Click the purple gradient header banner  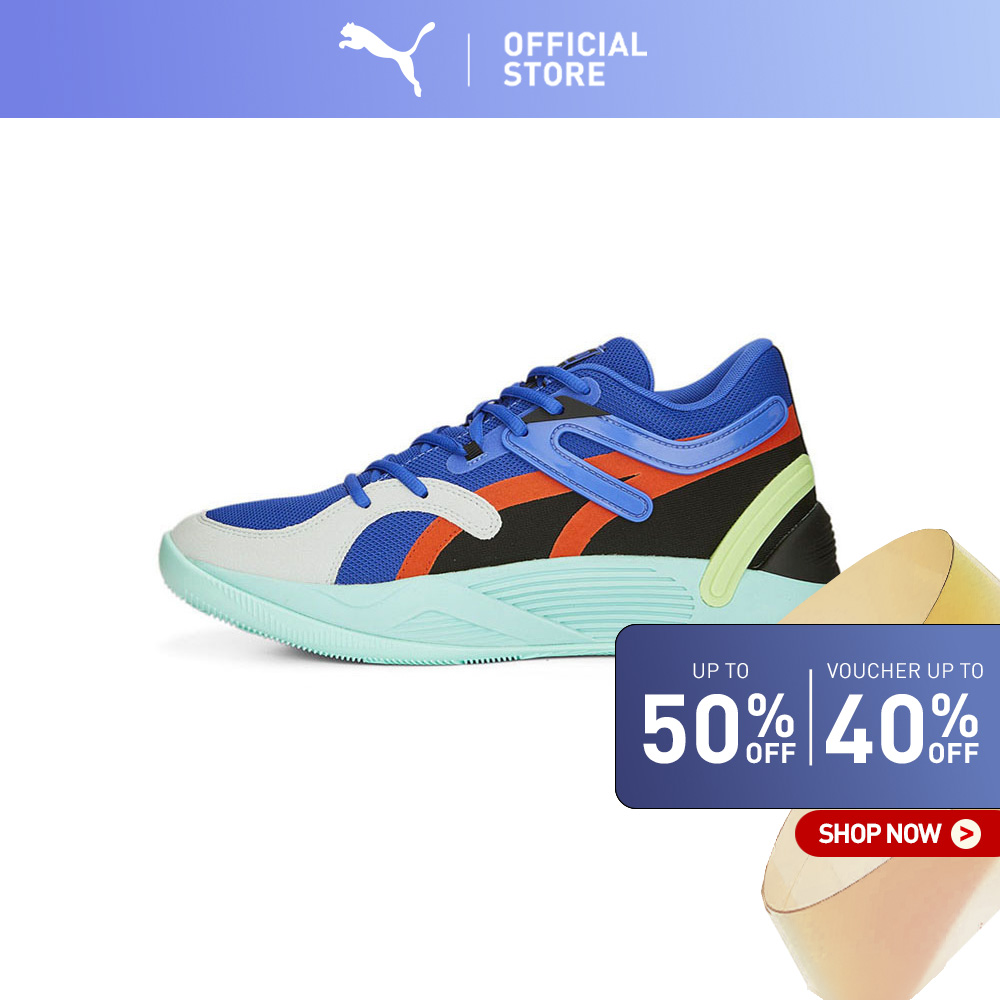(x=500, y=59)
